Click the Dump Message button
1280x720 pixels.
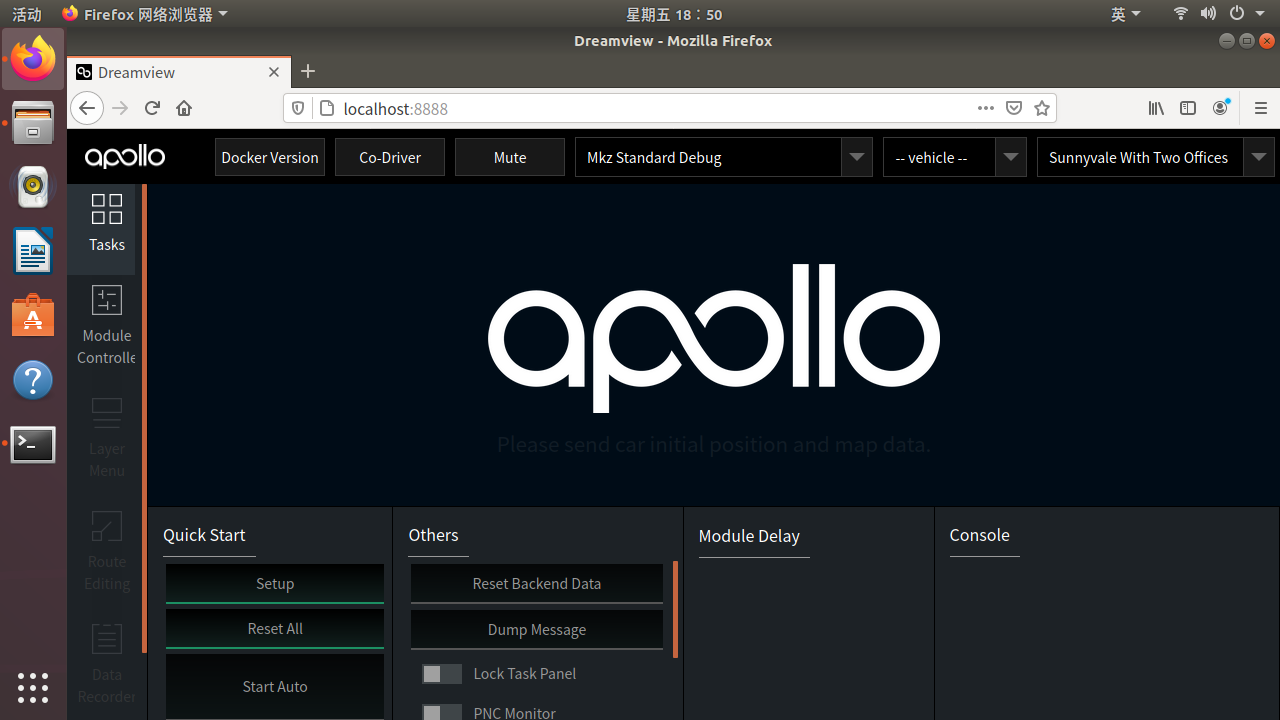click(537, 630)
